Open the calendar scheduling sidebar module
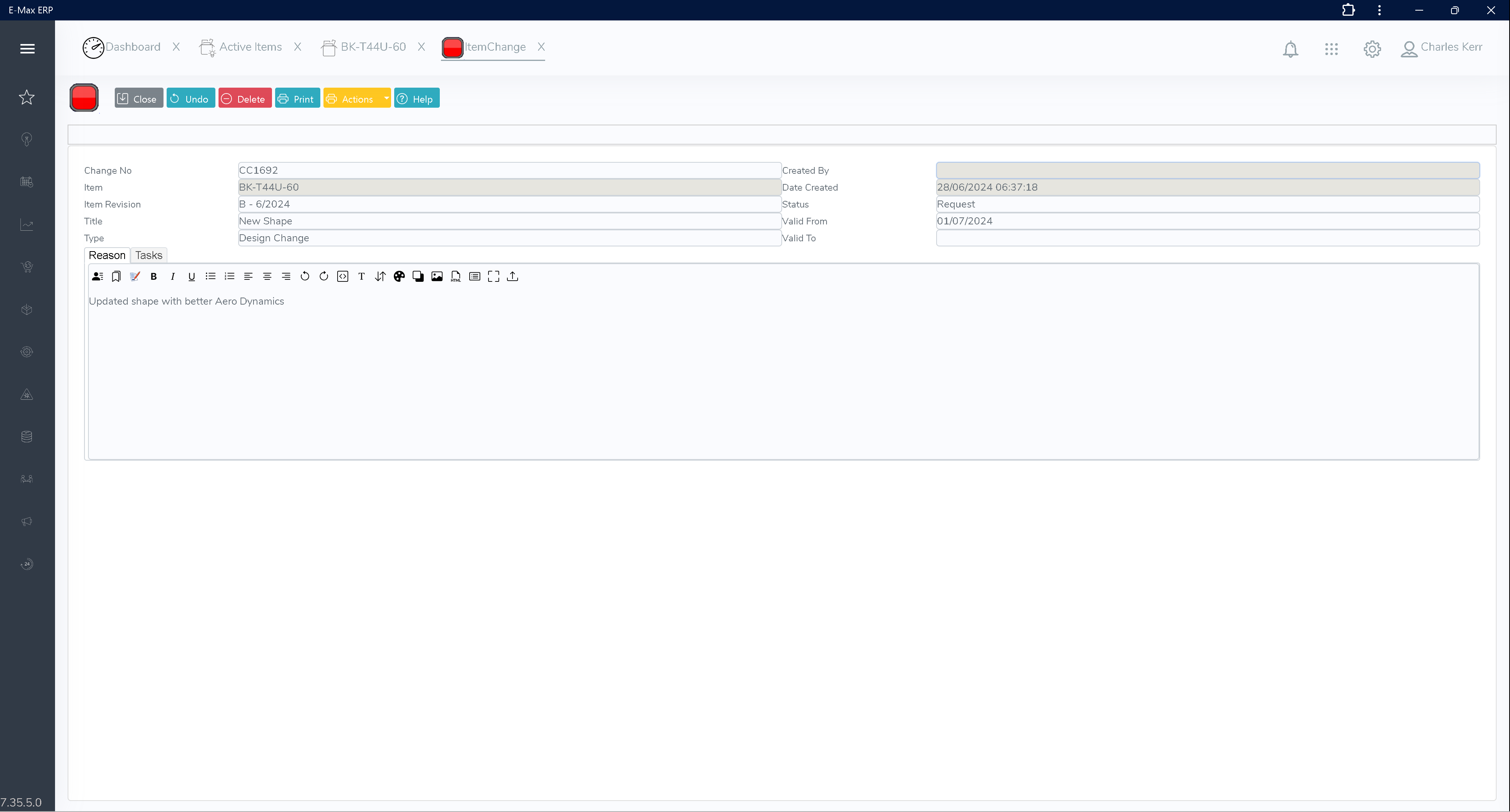 point(27,182)
